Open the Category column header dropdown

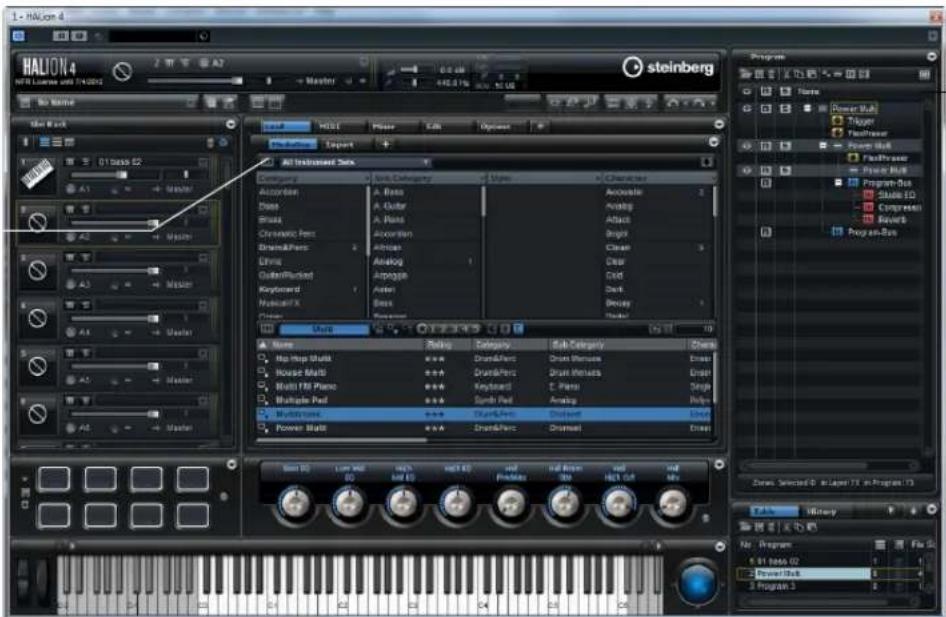[366, 179]
